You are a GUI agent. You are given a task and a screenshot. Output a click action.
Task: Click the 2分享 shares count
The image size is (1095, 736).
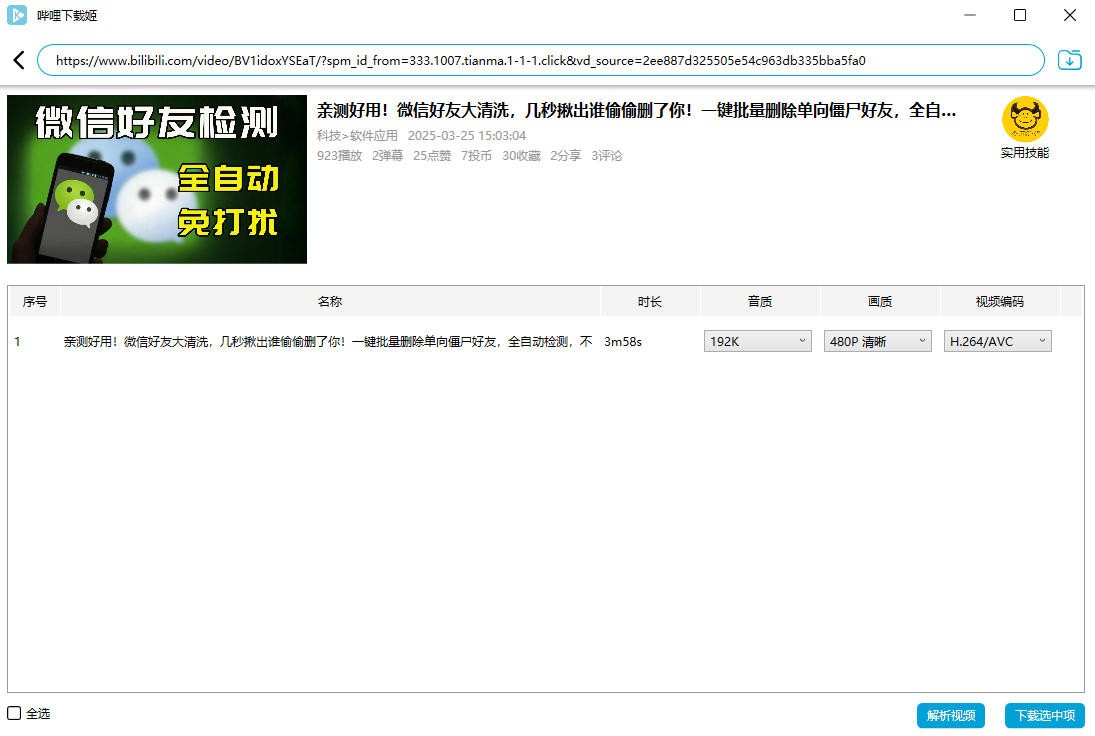tap(566, 156)
